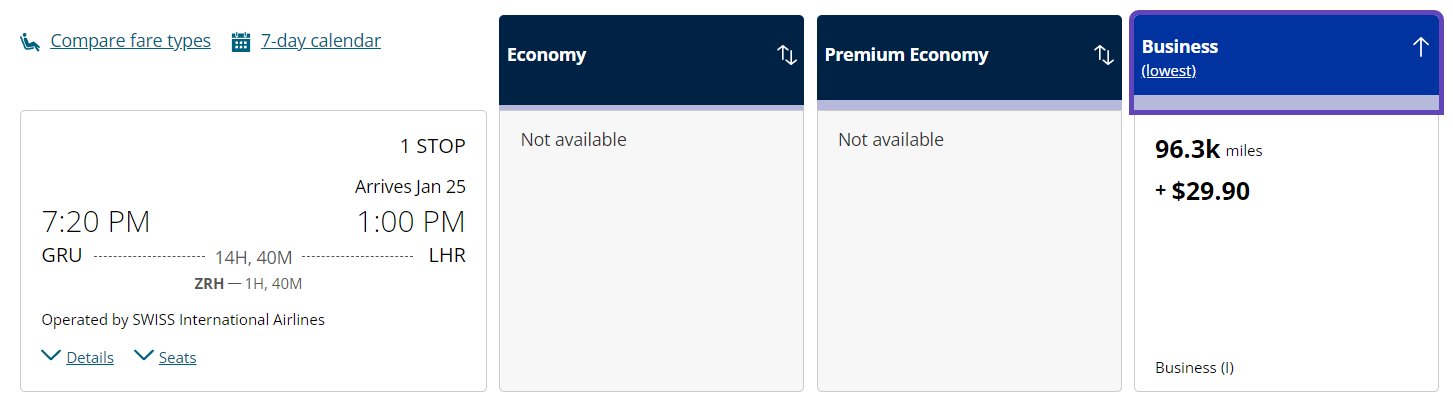
Task: Click the Economy column sort arrows icon
Action: click(x=787, y=55)
